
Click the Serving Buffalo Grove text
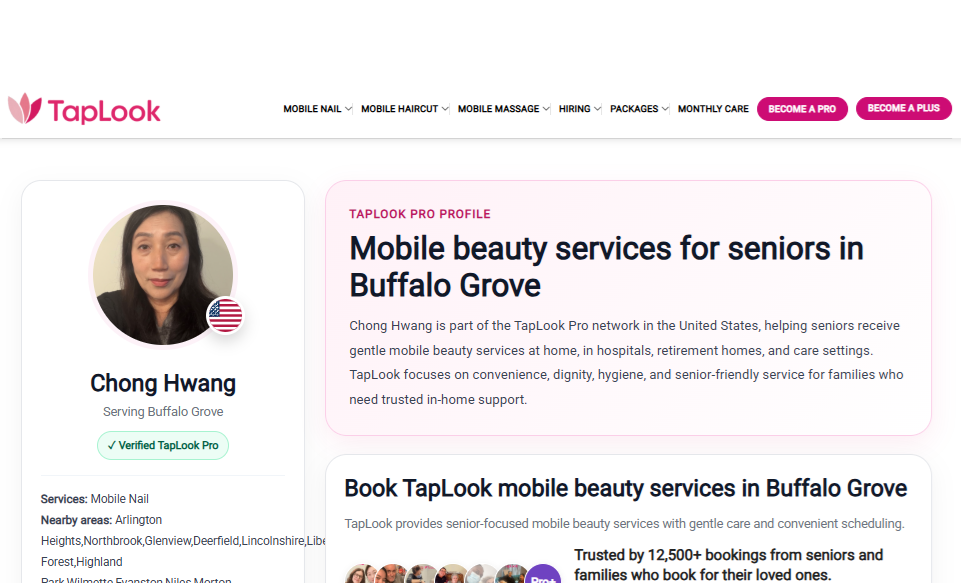(x=163, y=411)
